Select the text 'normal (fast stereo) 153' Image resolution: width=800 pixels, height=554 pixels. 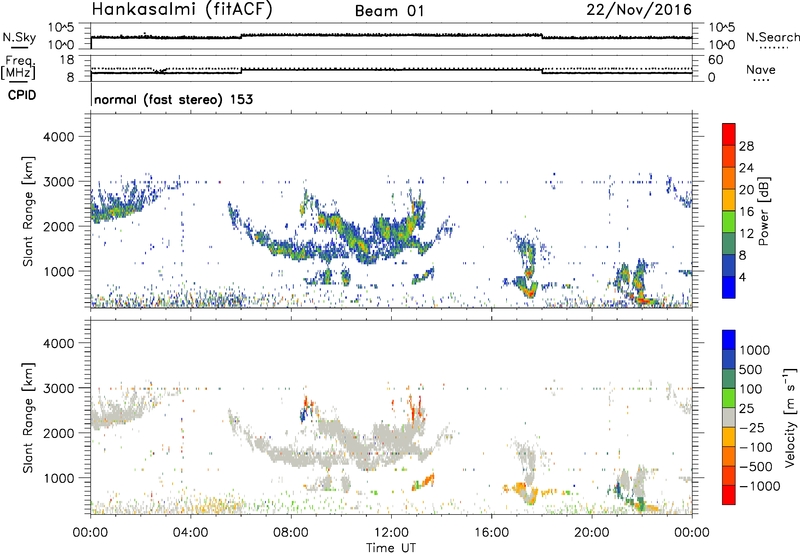click(x=173, y=100)
